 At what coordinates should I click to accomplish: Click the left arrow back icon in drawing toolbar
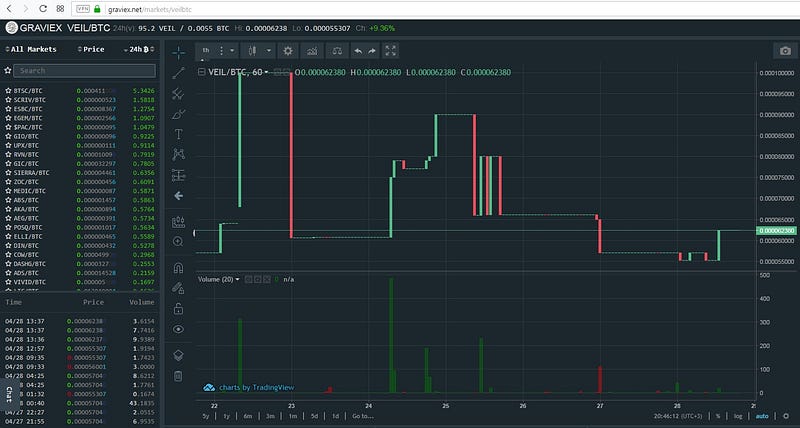tap(179, 196)
